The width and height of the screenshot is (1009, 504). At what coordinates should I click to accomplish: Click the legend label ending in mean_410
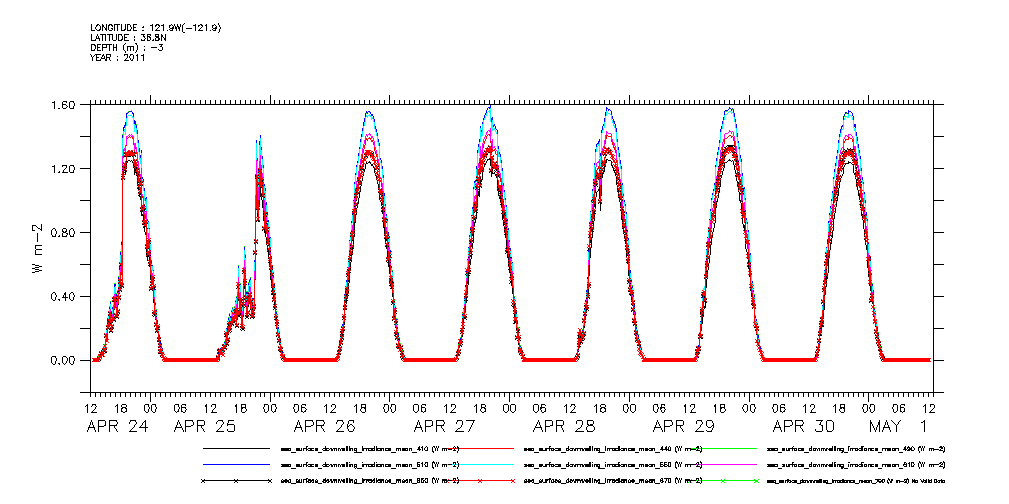point(370,448)
